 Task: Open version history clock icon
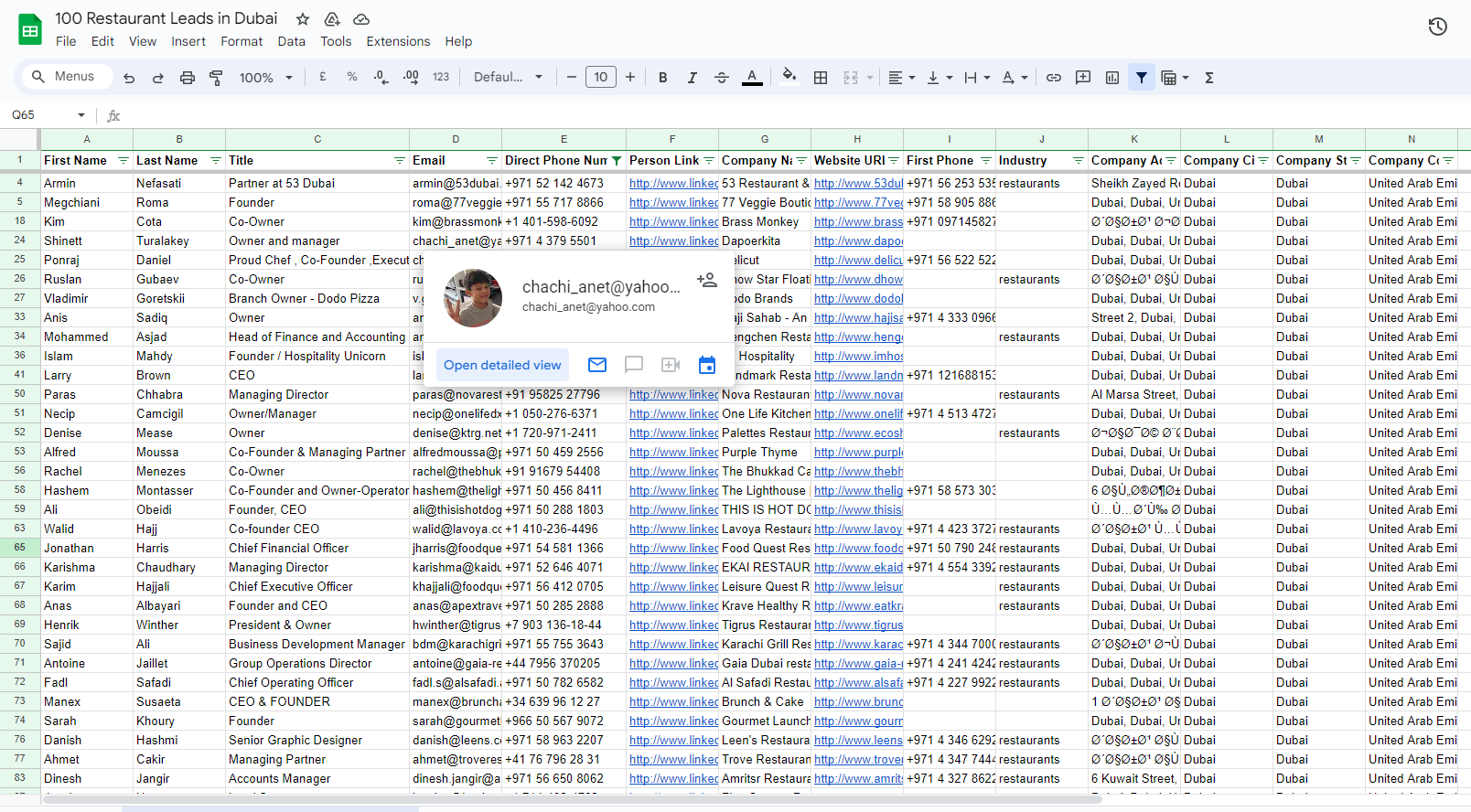tap(1438, 27)
